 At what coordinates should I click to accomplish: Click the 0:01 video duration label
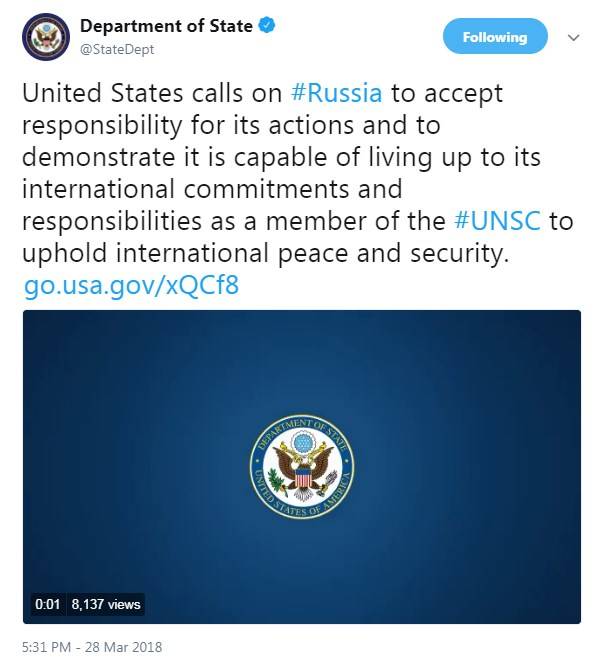pyautogui.click(x=48, y=604)
